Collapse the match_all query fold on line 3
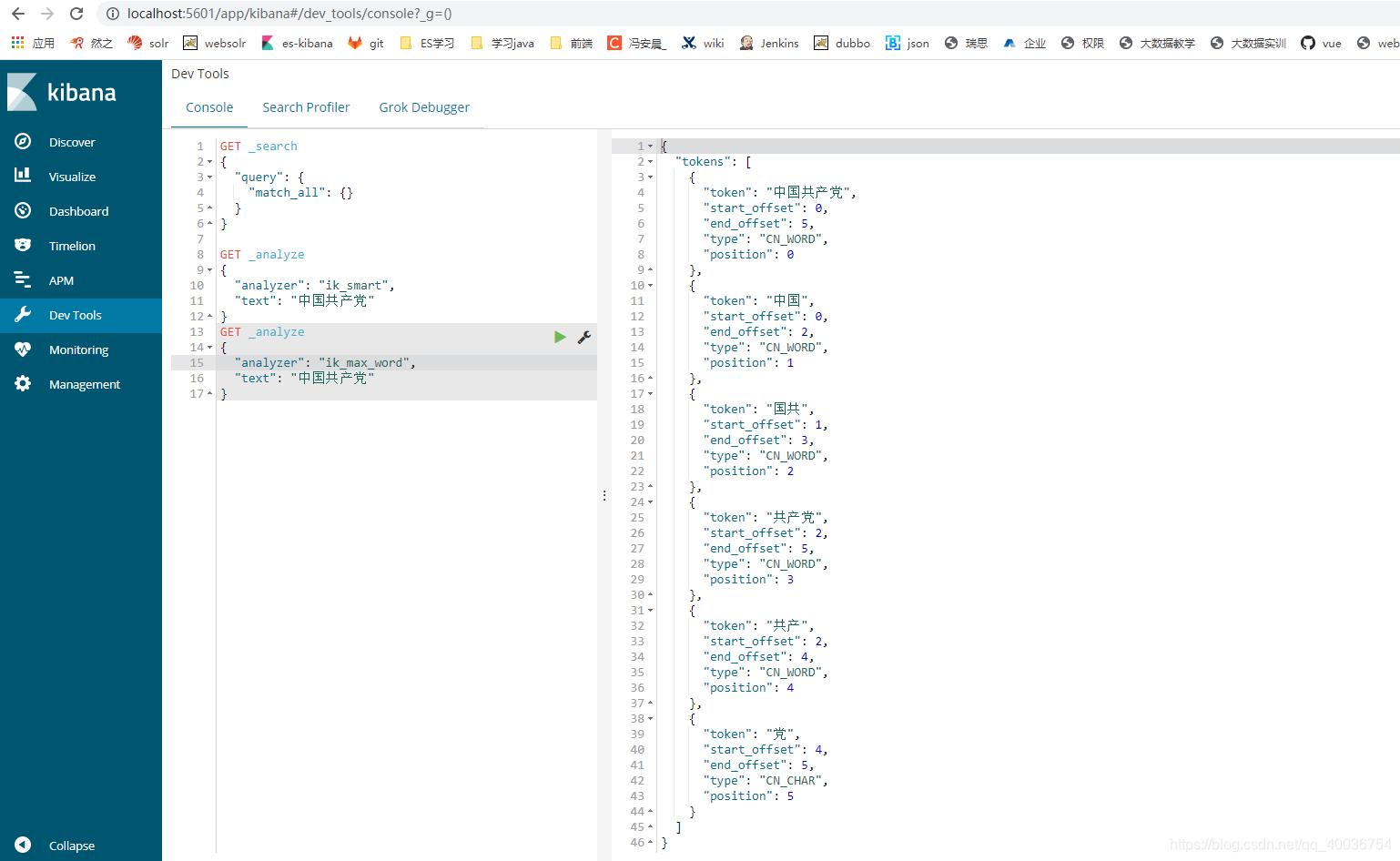Viewport: 1400px width, 861px height. pos(208,177)
